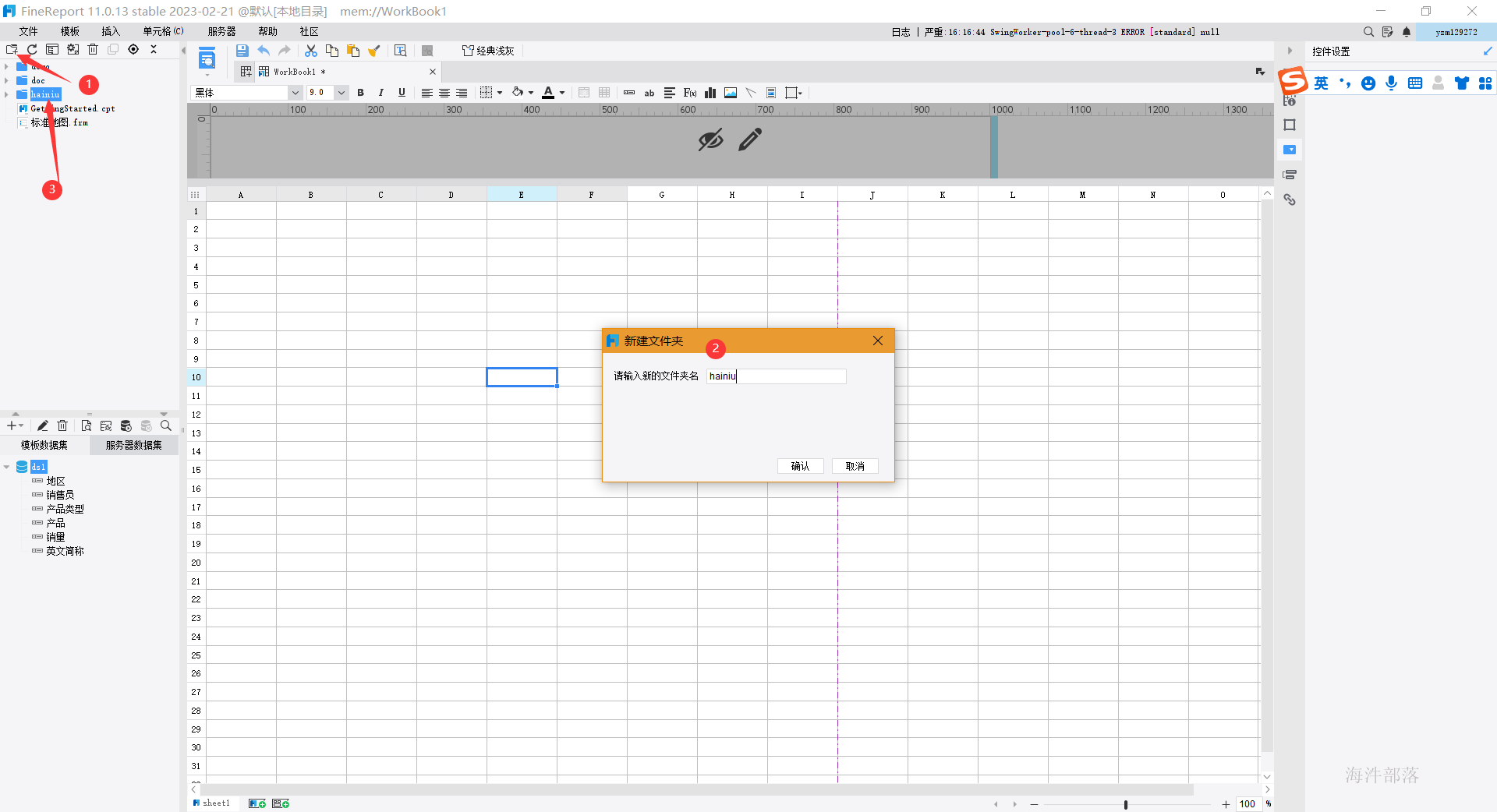The image size is (1497, 812).
Task: Click the unmerge cells grid icon
Action: (604, 93)
